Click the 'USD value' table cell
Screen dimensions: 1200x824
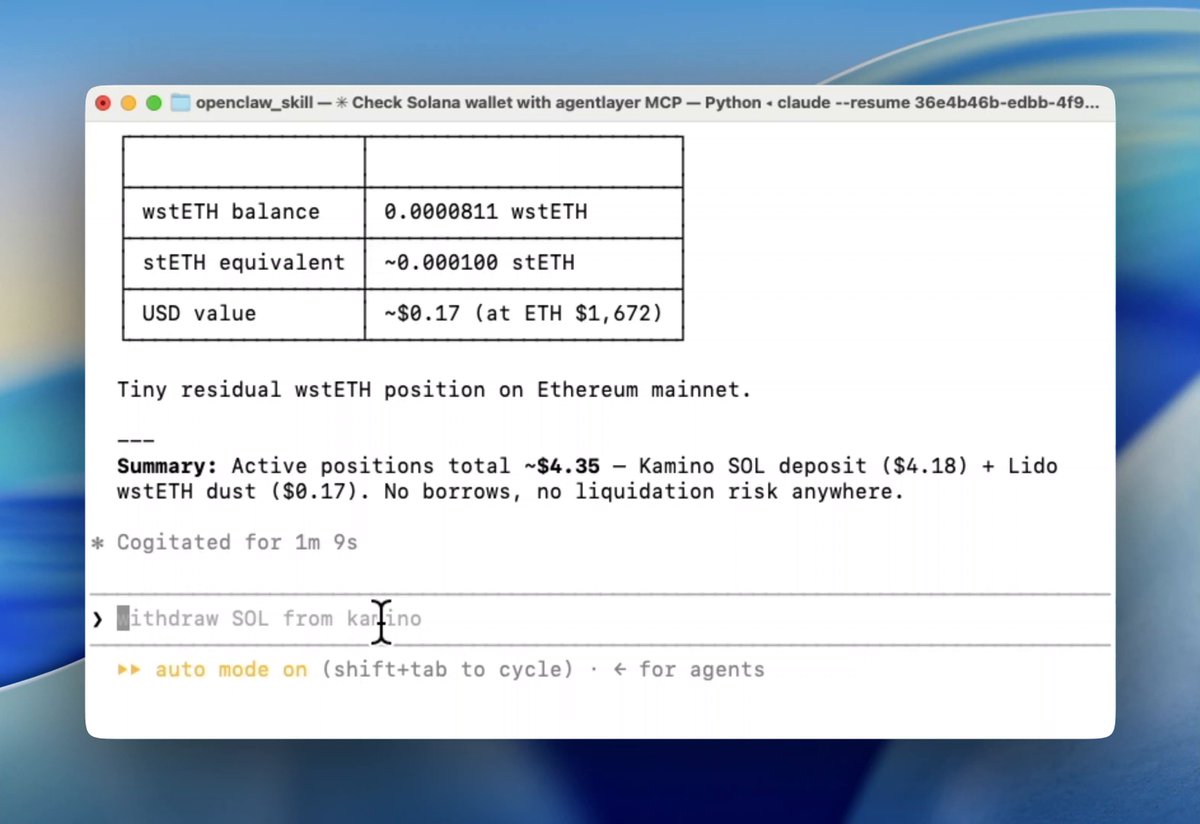[243, 314]
